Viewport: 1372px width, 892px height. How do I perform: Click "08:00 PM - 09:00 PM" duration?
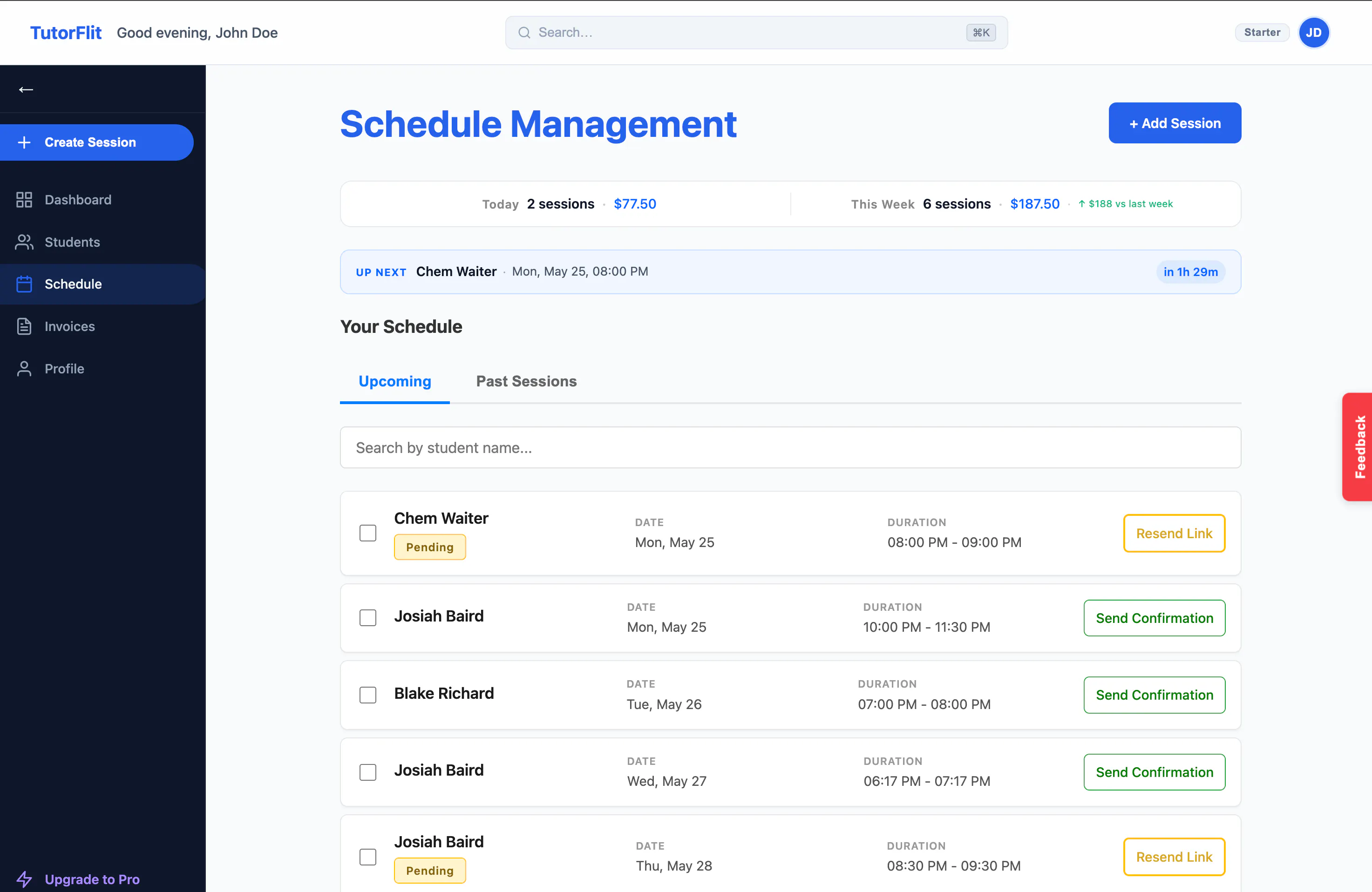coord(954,542)
